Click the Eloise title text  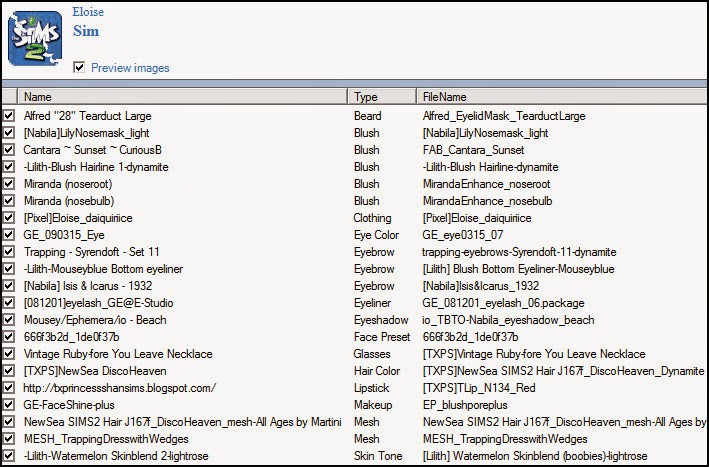pyautogui.click(x=88, y=12)
